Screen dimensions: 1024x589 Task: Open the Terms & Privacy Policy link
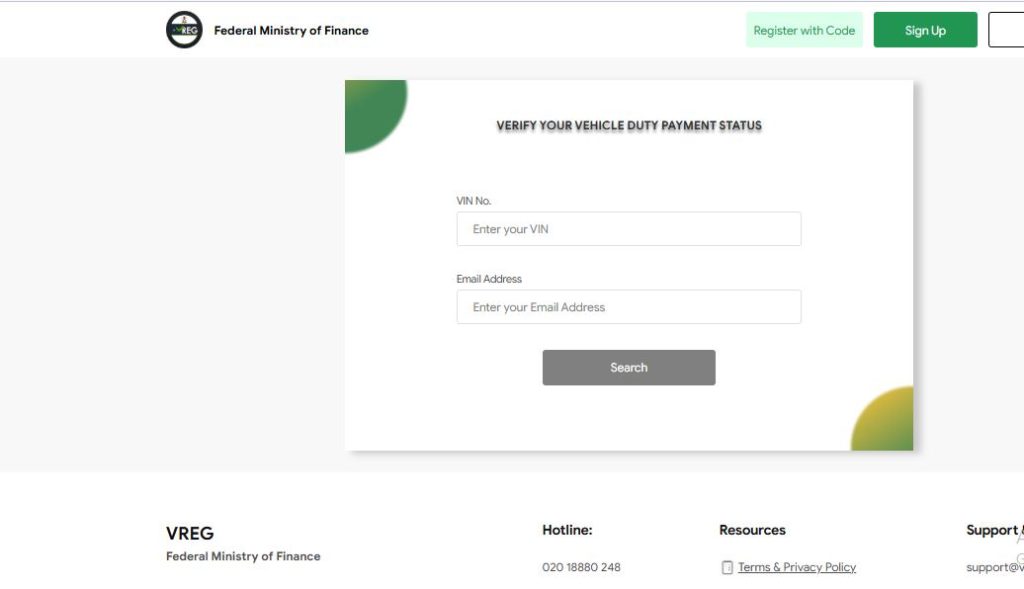pos(797,567)
